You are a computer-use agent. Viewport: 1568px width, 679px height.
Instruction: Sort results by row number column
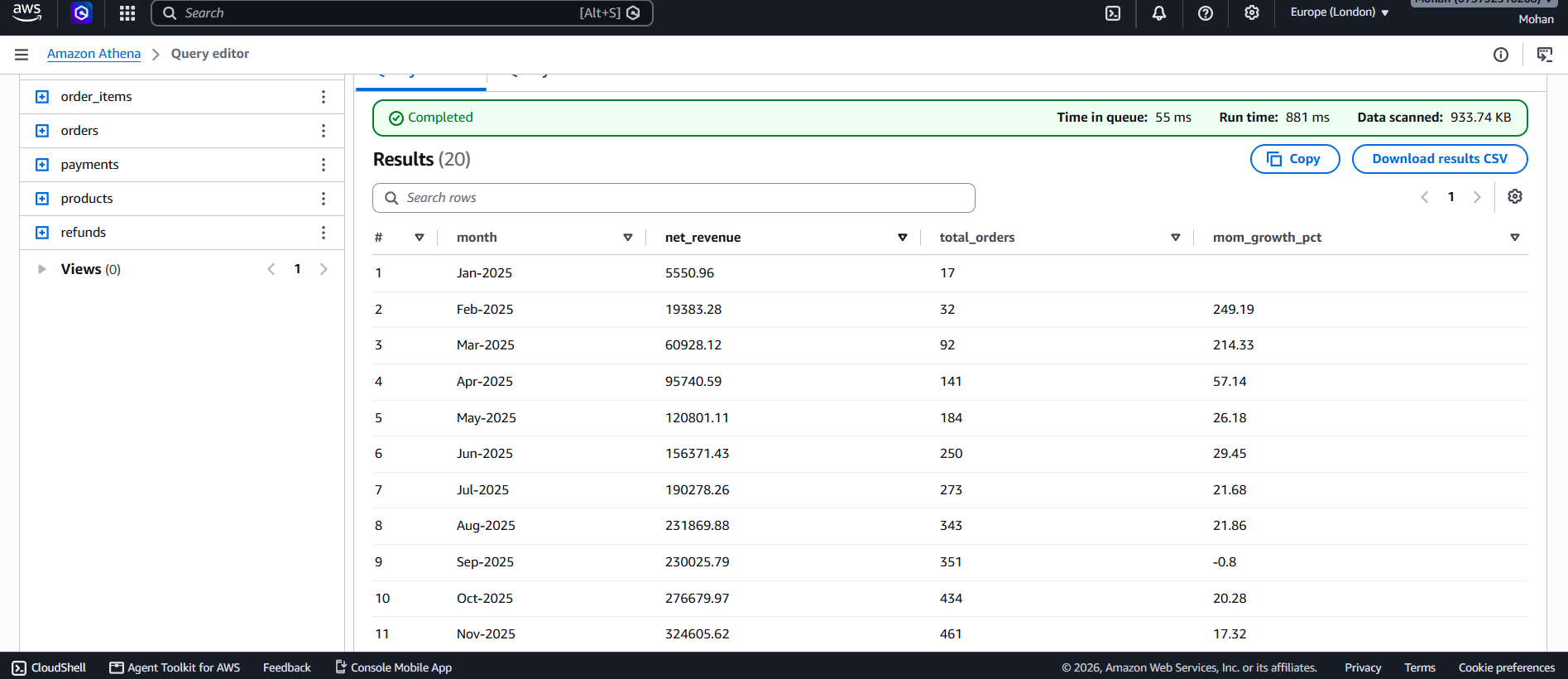point(420,238)
